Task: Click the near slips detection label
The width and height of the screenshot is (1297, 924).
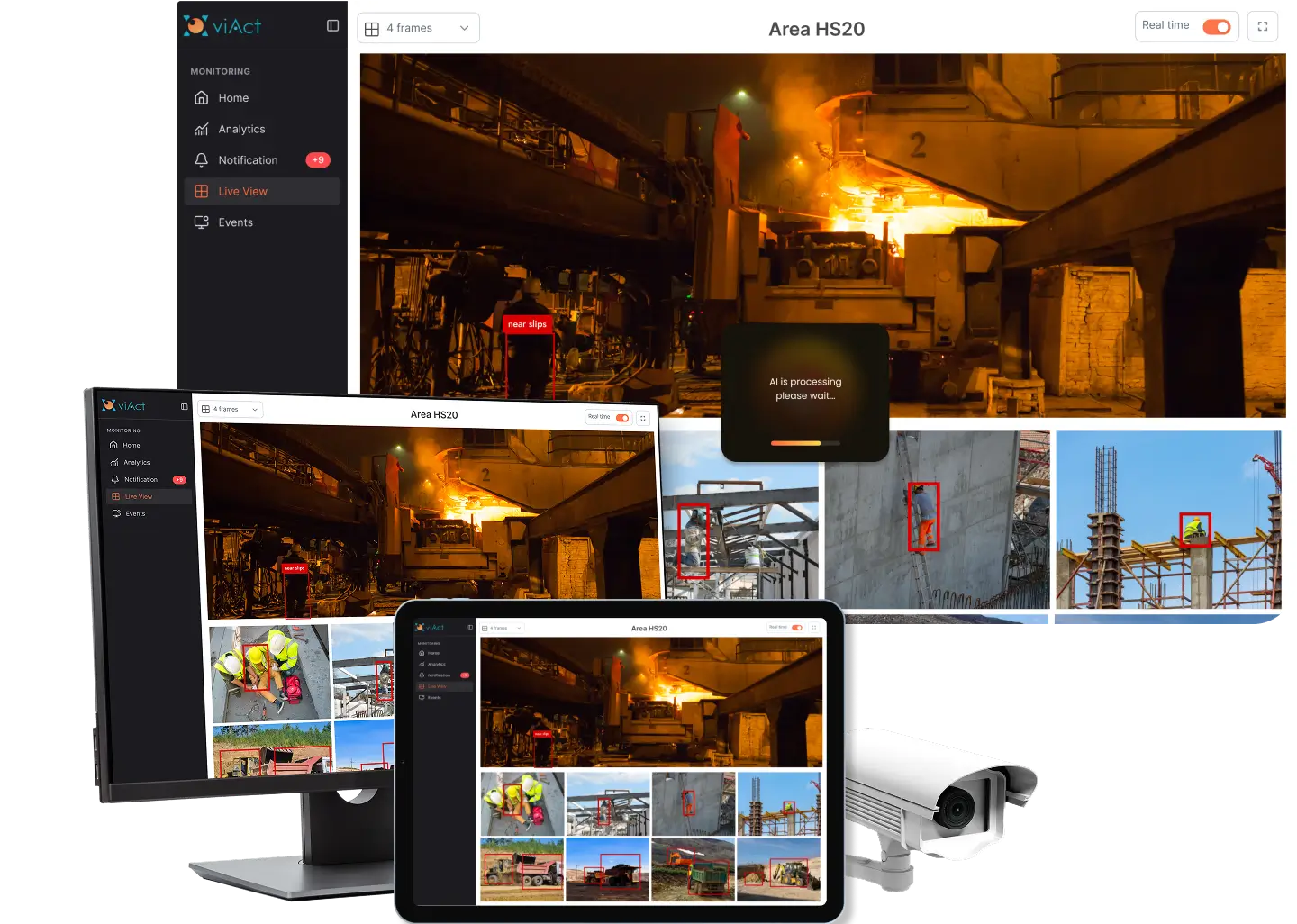Action: [x=527, y=324]
